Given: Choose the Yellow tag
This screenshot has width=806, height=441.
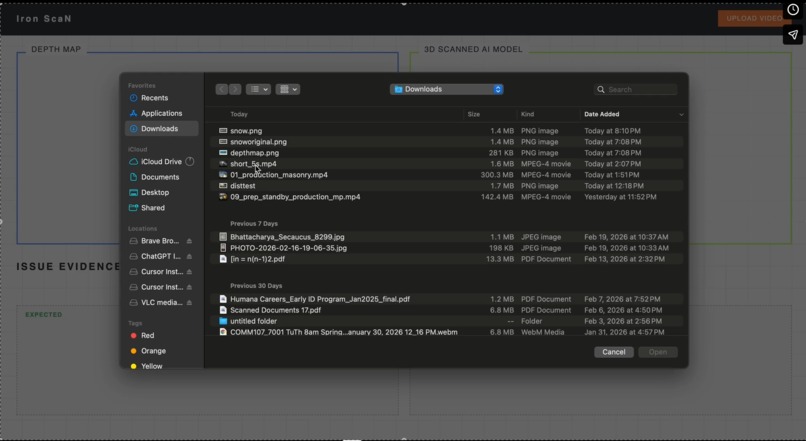Looking at the screenshot, I should tap(152, 366).
